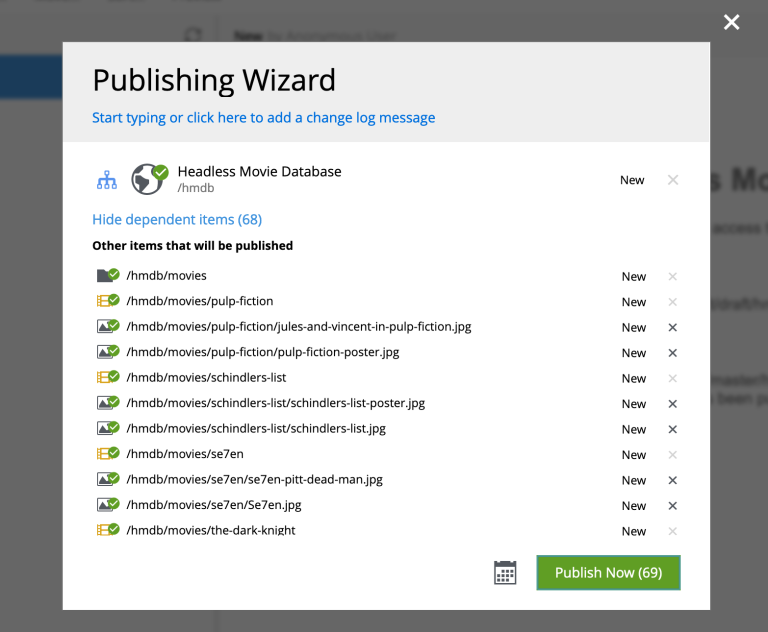Click the globe site icon for Headless Movie Database

[149, 179]
